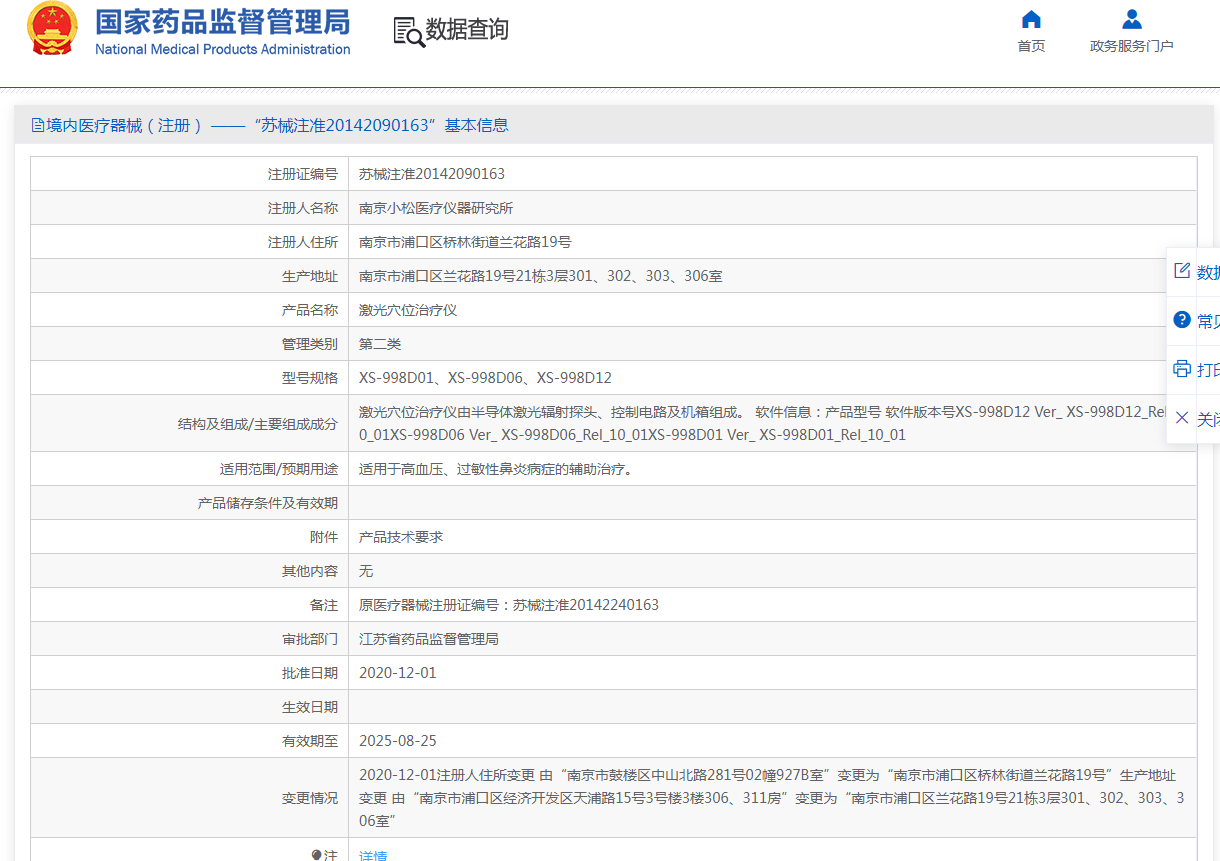Select 南京小松医疗仪器研究所 value
This screenshot has height=861, width=1220.
(436, 208)
